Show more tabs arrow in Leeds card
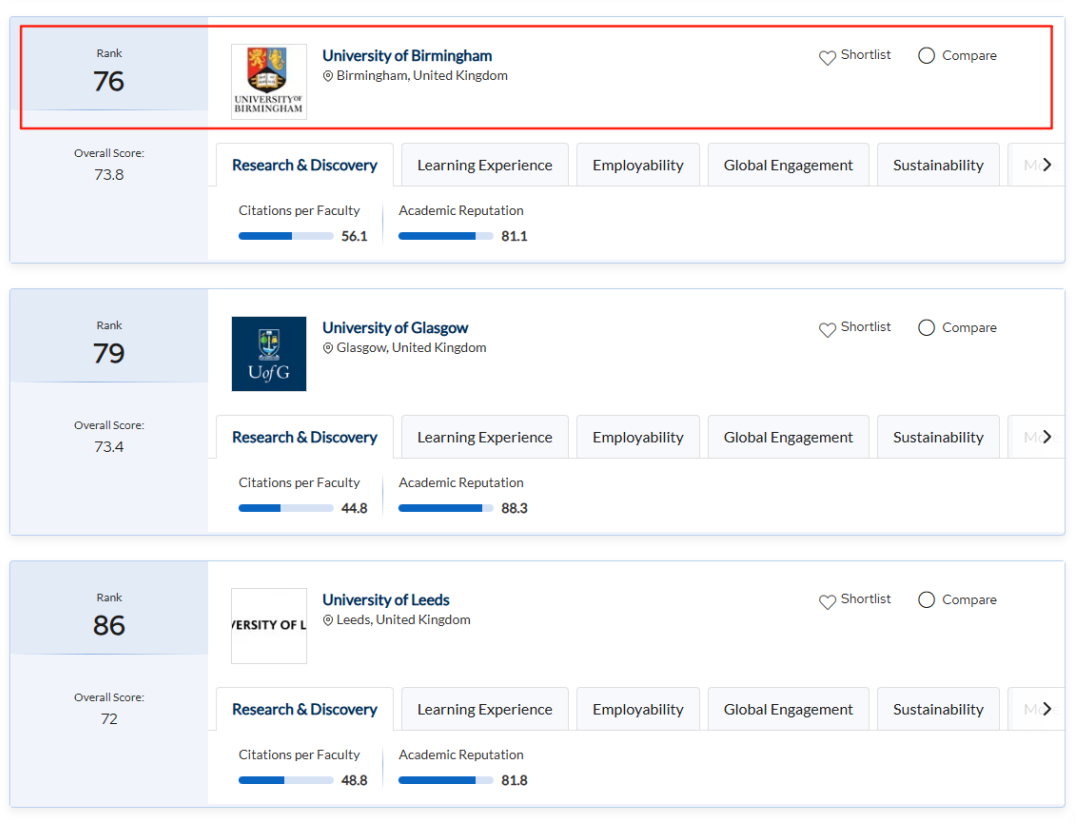This screenshot has width=1076, height=823. (1046, 708)
